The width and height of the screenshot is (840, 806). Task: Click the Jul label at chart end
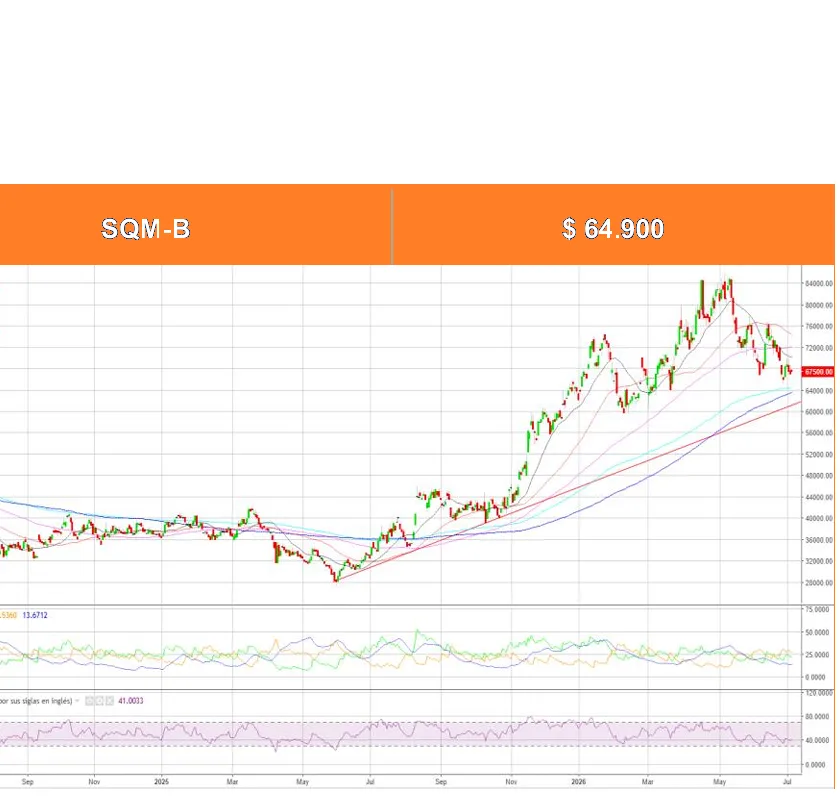[787, 782]
